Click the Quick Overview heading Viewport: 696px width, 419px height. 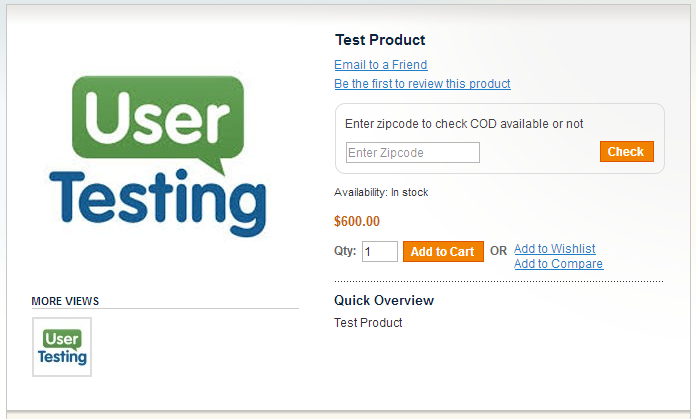click(x=384, y=300)
